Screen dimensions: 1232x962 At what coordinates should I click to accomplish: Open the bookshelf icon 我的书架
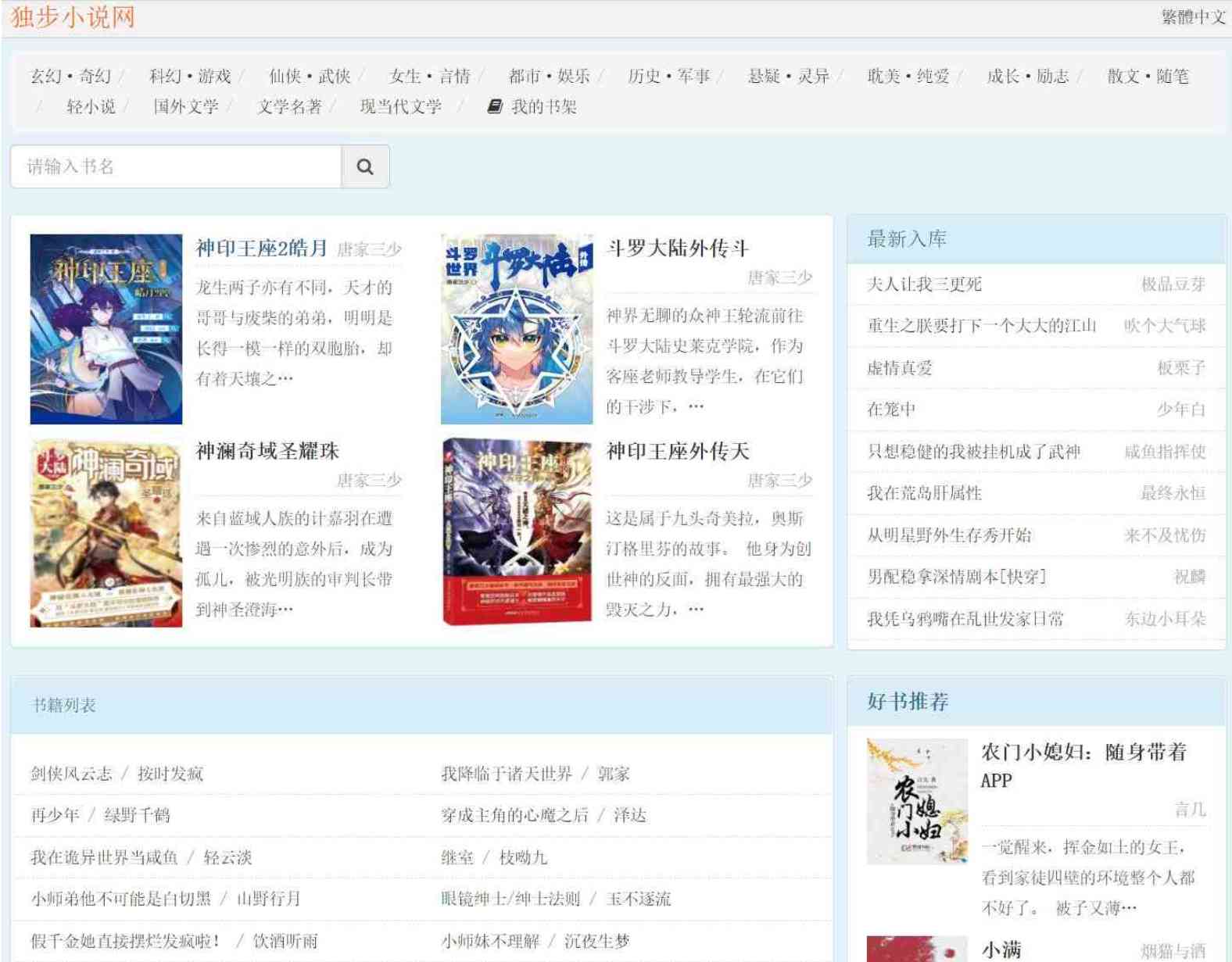[x=532, y=106]
